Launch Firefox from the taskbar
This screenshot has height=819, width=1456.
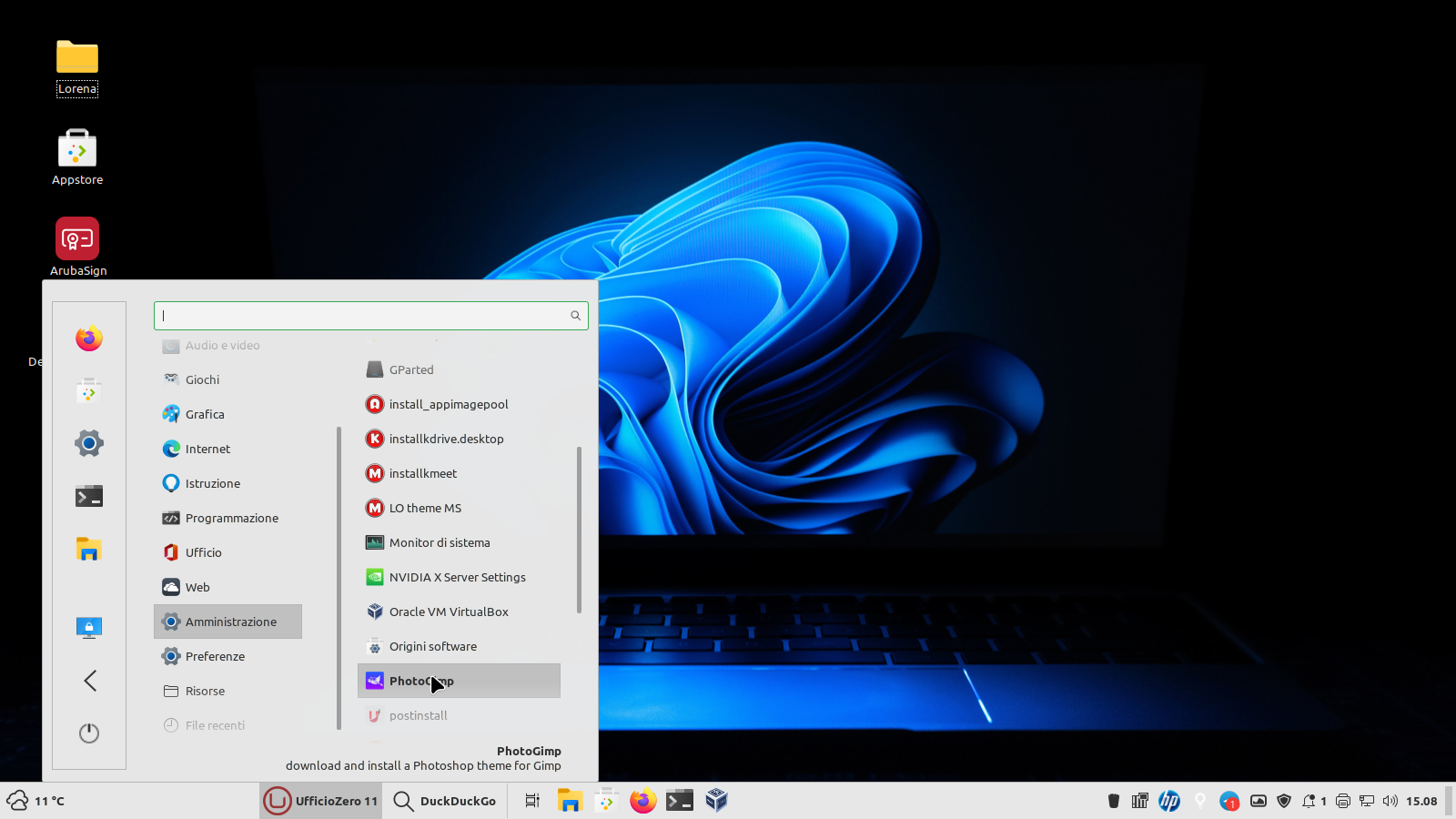[642, 801]
